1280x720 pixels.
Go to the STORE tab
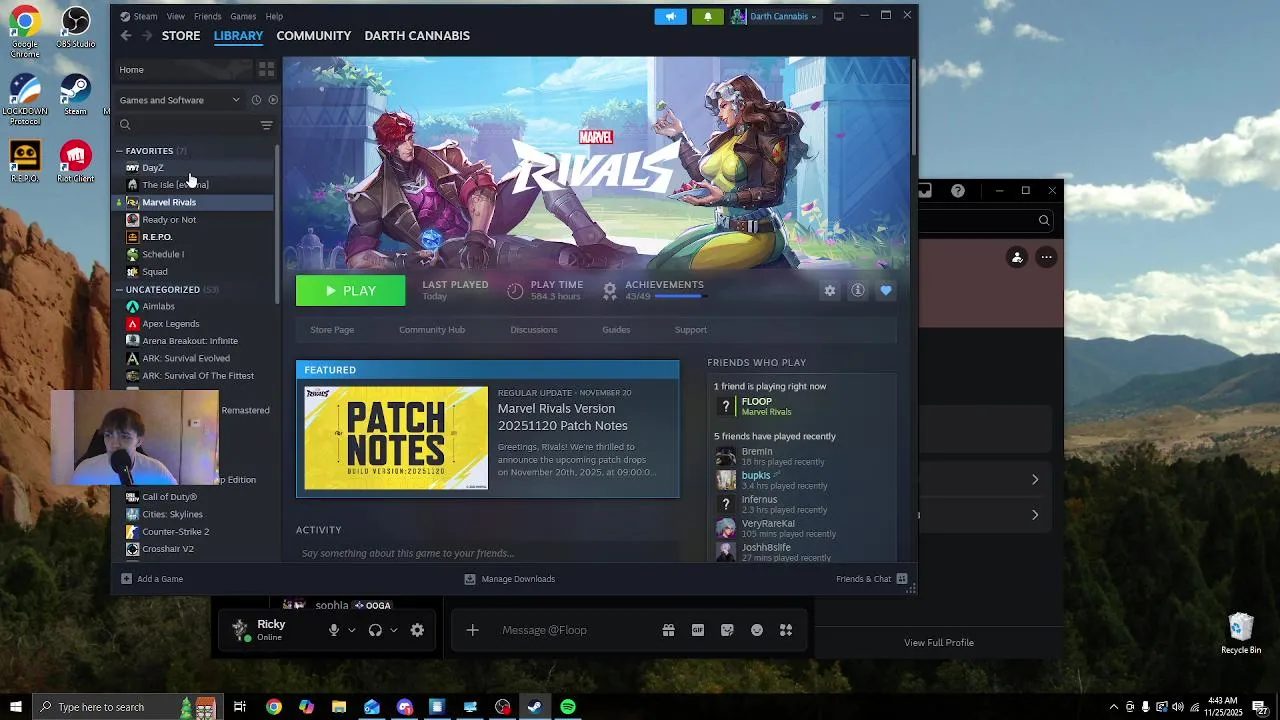tap(181, 35)
